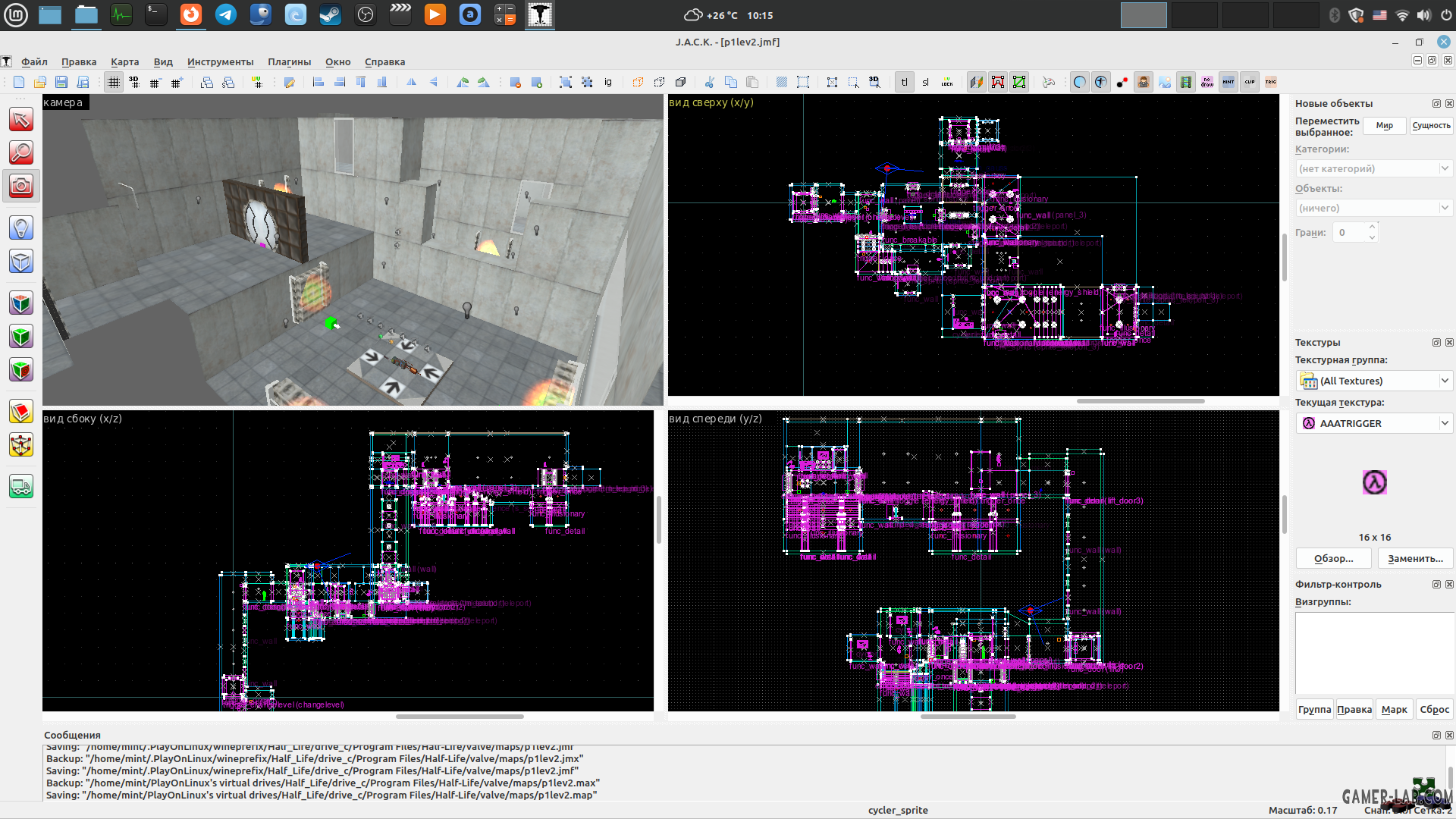1456x819 pixels.
Task: Select the entity lightbulb tool
Action: click(21, 227)
